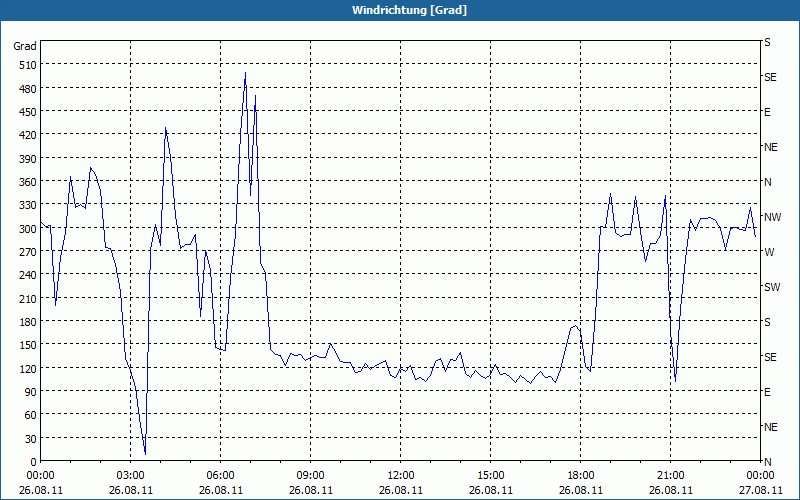
Task: Select the 240 value on the degree axis
Action: 28,275
